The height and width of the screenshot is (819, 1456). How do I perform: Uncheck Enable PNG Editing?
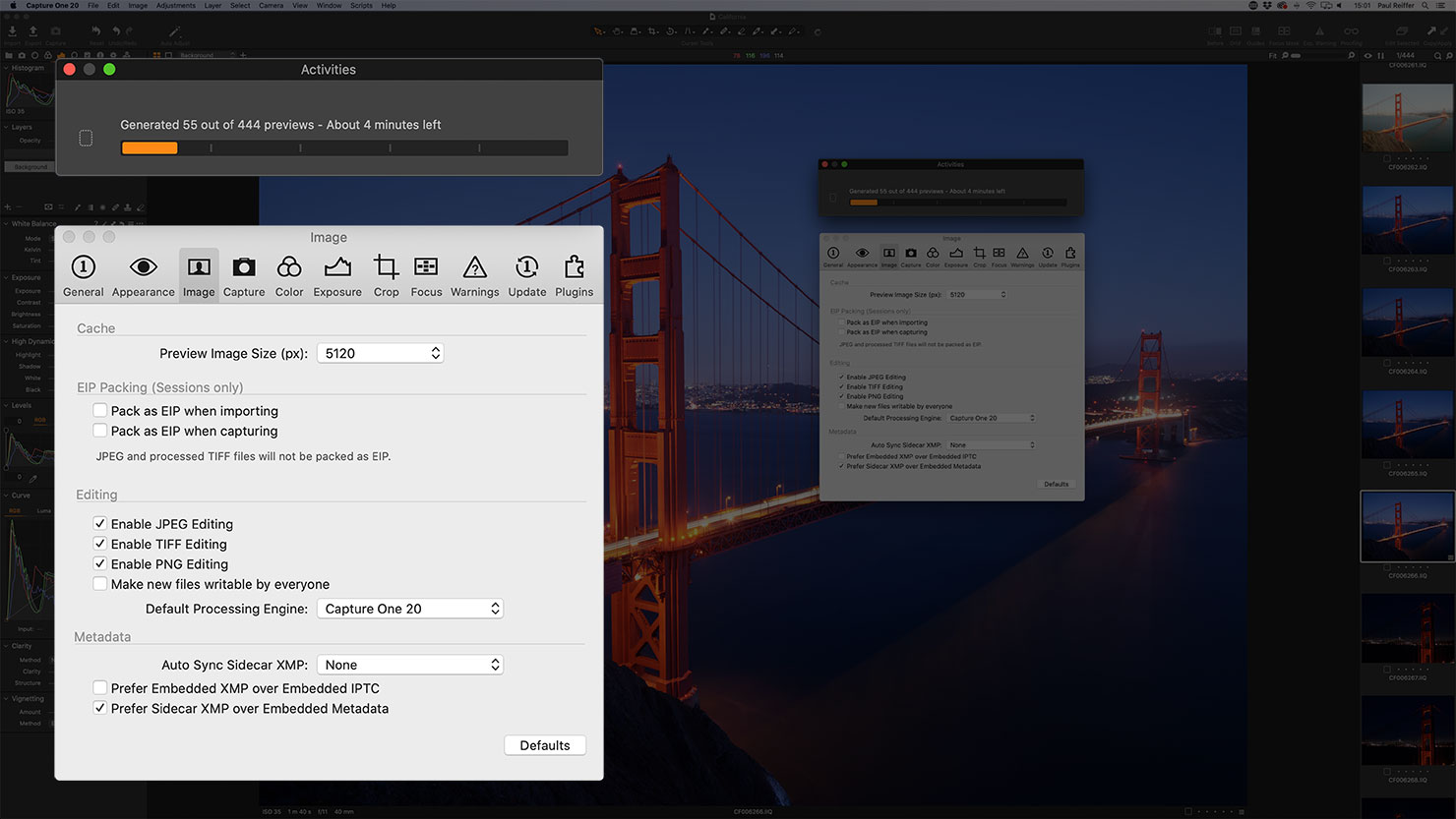(x=99, y=563)
